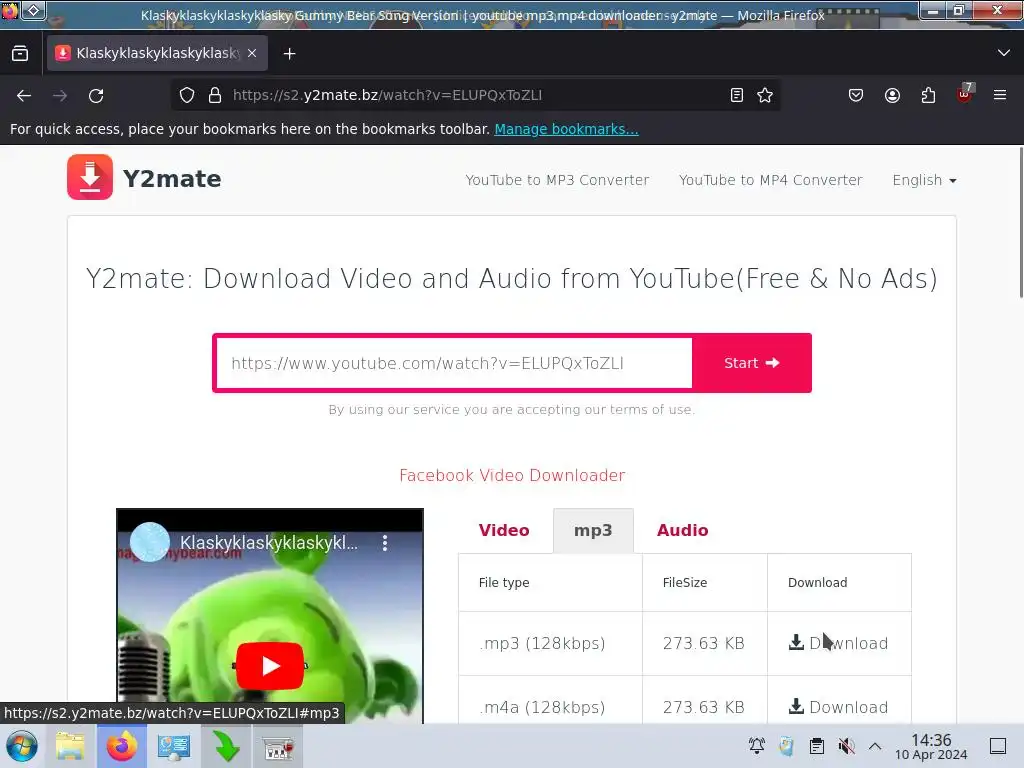Open the Firefox View icon

20,53
